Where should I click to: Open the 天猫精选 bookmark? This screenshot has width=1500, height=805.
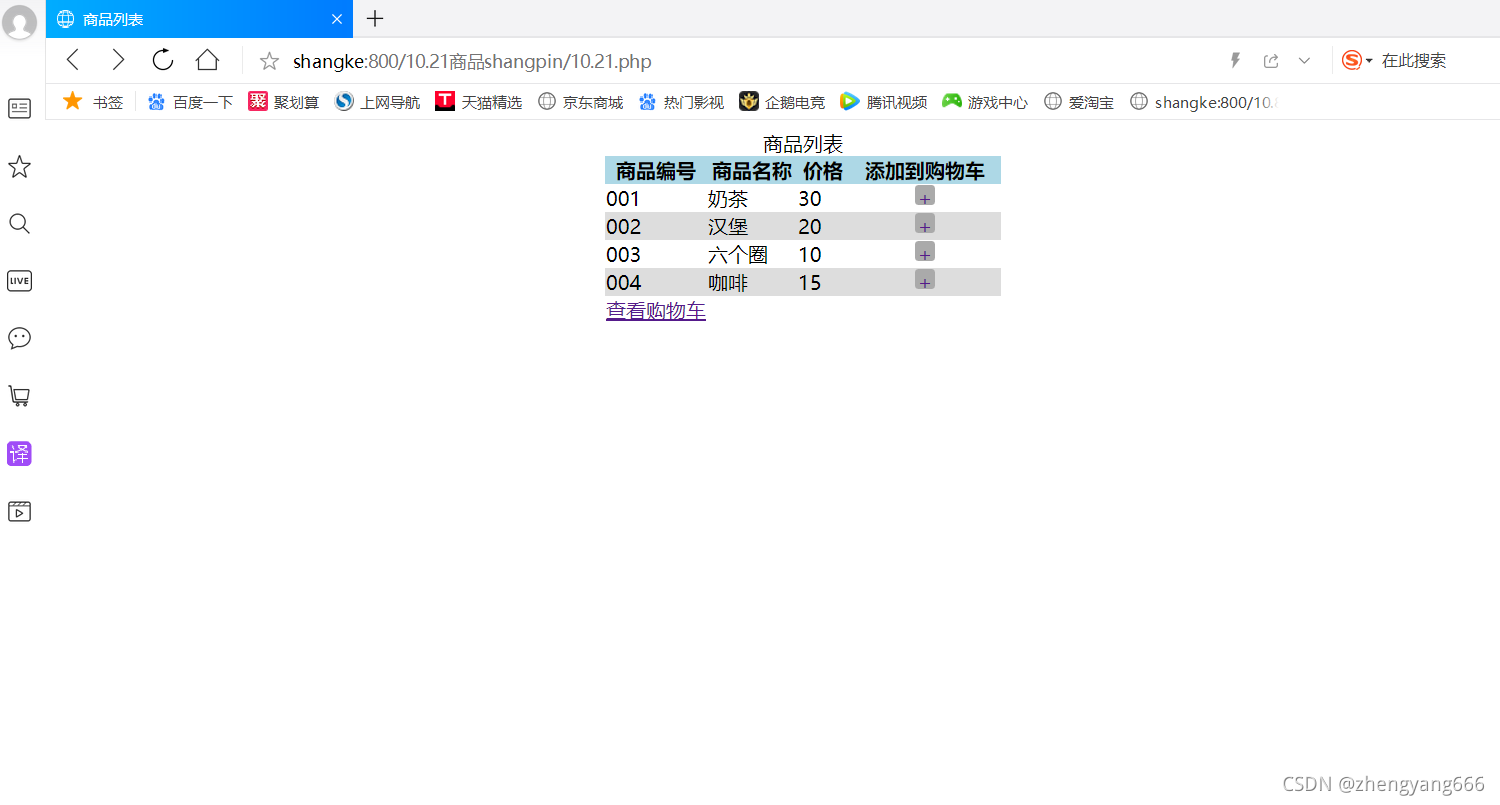point(479,101)
